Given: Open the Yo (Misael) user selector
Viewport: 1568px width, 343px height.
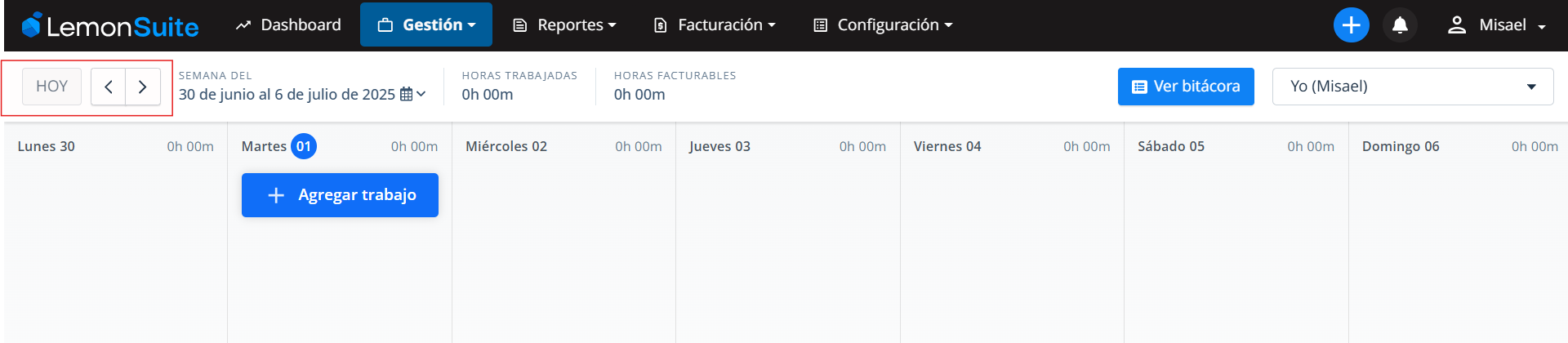Looking at the screenshot, I should pyautogui.click(x=1413, y=87).
